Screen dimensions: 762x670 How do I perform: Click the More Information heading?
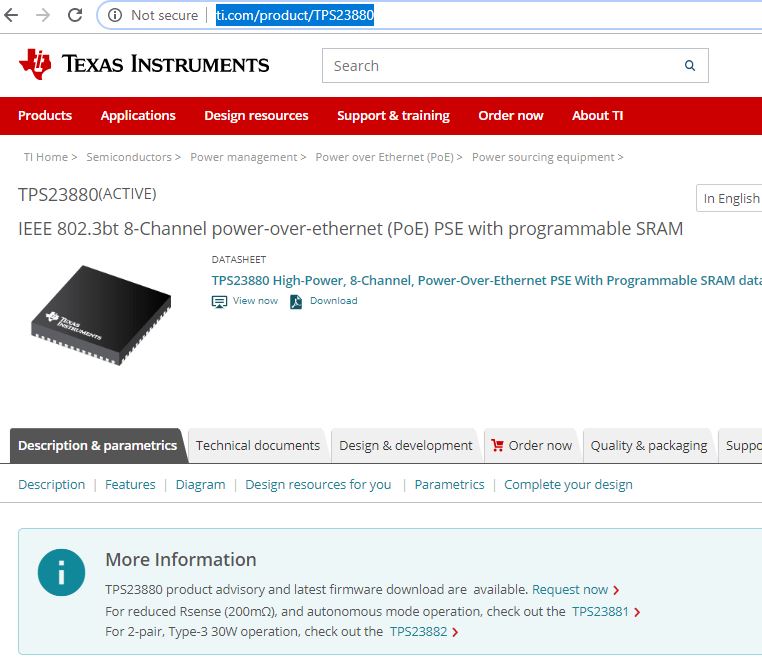(x=181, y=560)
